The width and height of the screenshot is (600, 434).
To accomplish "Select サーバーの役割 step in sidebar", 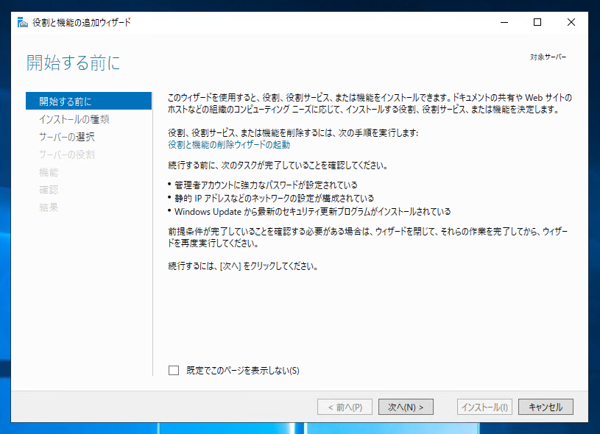I will (x=67, y=154).
